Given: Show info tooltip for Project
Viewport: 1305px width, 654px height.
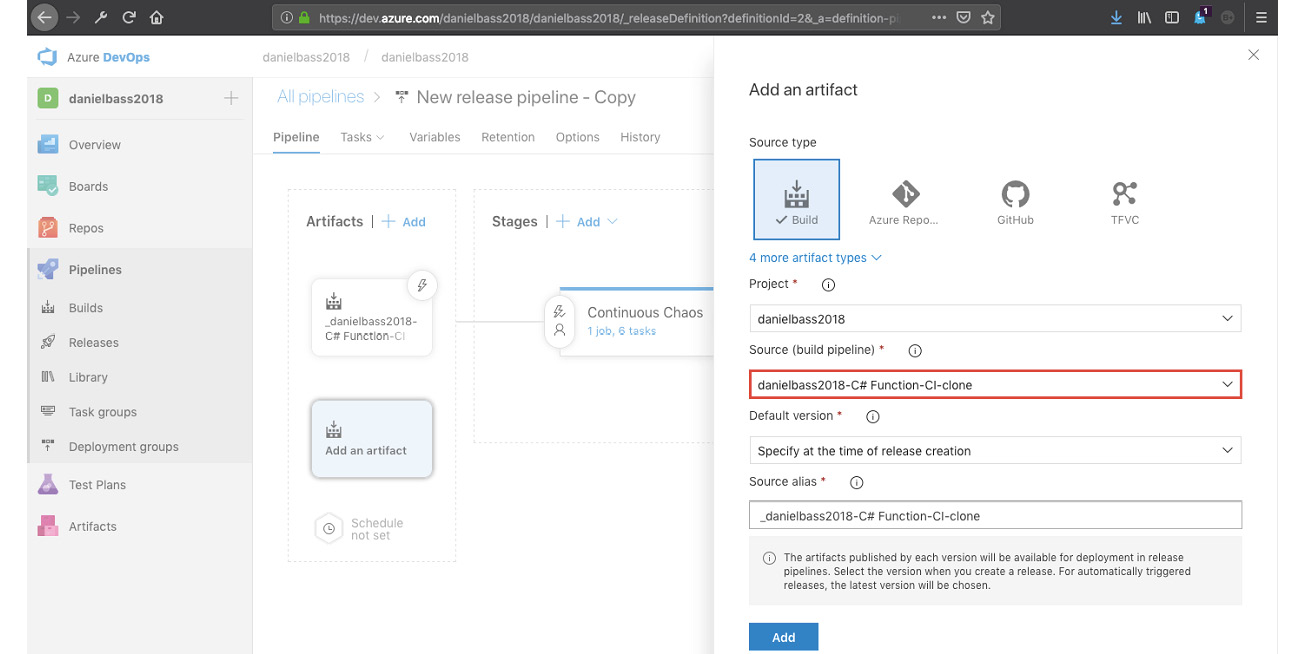Looking at the screenshot, I should 828,285.
